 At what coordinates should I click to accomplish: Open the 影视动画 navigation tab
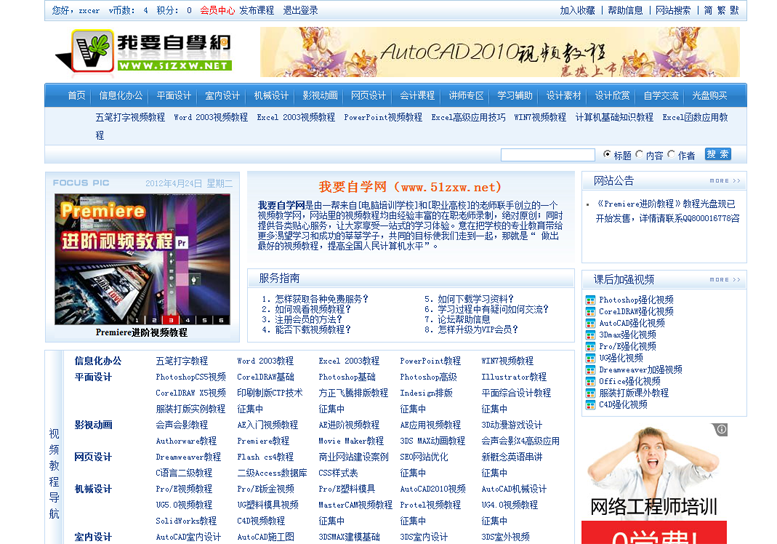(320, 96)
